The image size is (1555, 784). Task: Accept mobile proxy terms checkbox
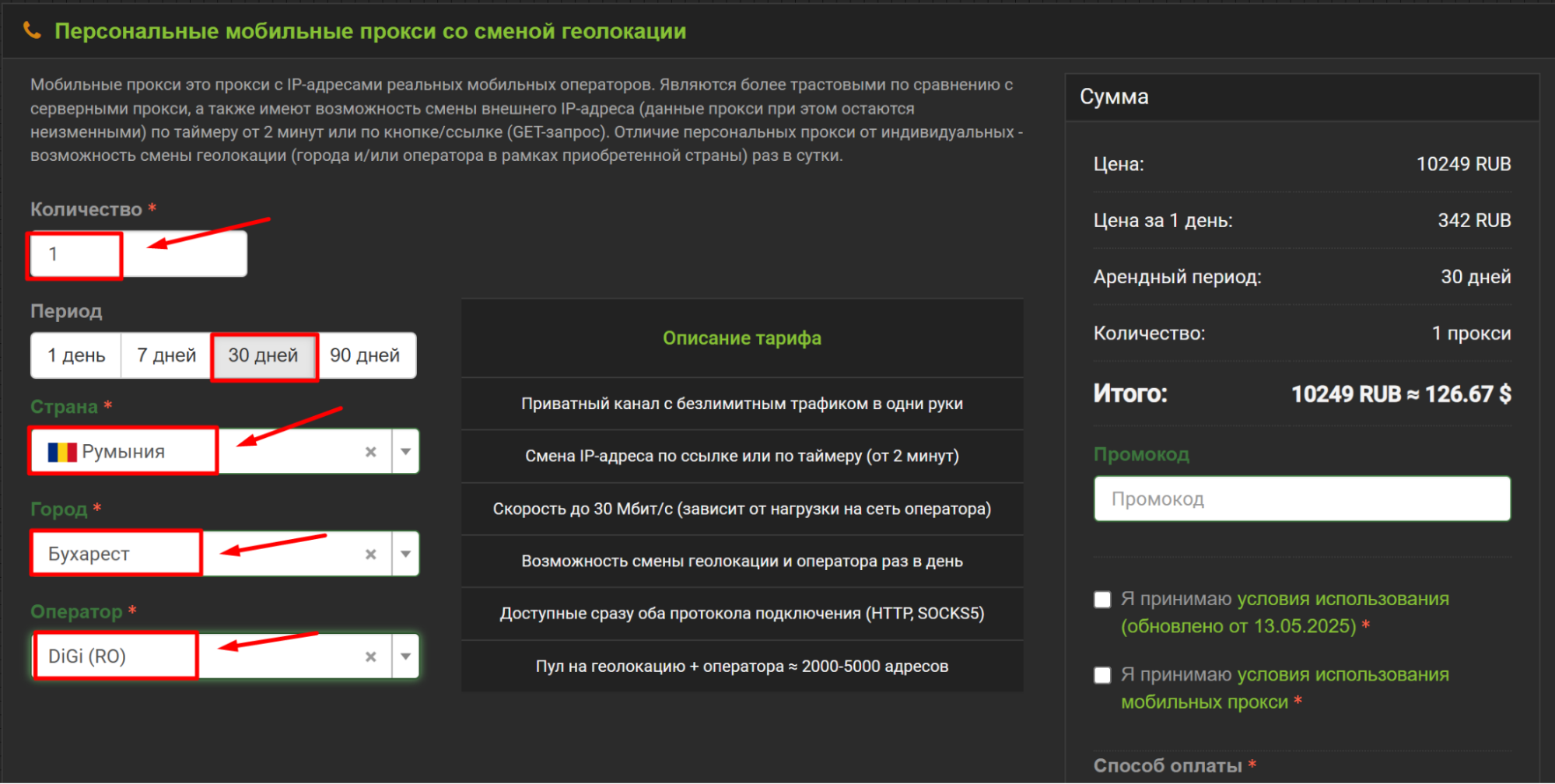tap(1102, 675)
